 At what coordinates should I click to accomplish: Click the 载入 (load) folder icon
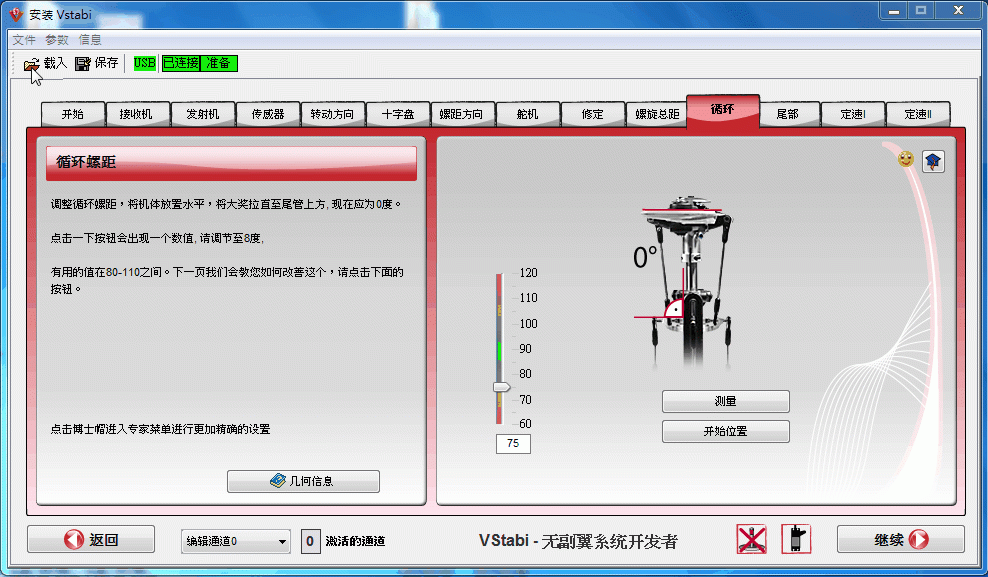tap(32, 64)
